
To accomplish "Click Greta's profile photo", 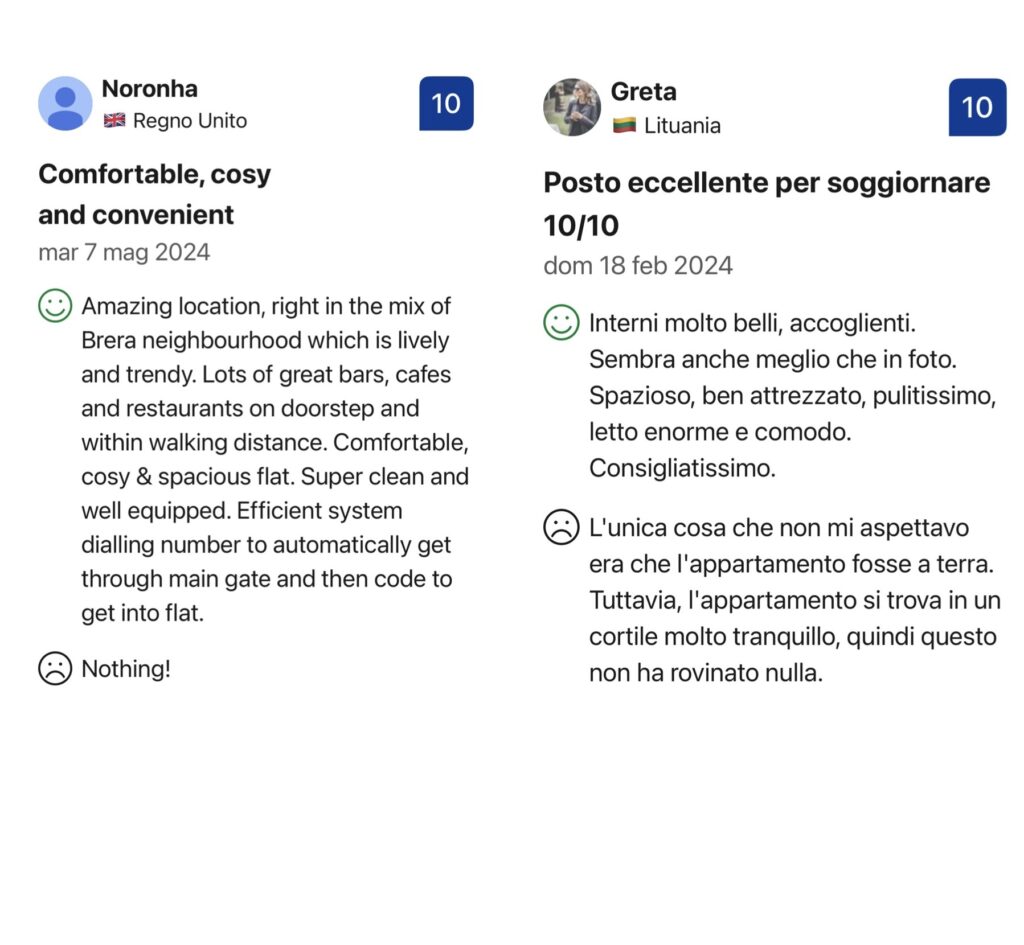I will [572, 107].
